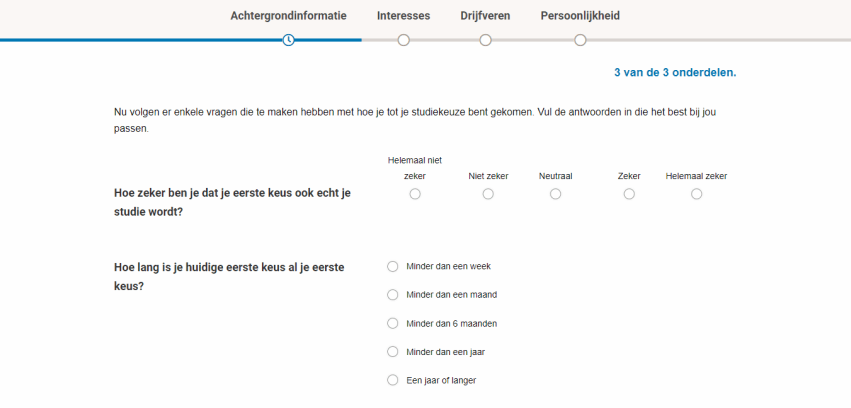The image size is (851, 408).
Task: Select 'Helemaal niet zeker' radio button
Action: pos(415,194)
